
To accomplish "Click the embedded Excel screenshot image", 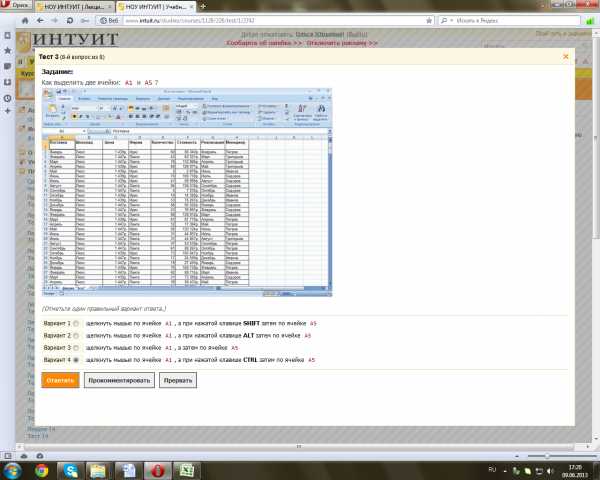I will (x=187, y=193).
